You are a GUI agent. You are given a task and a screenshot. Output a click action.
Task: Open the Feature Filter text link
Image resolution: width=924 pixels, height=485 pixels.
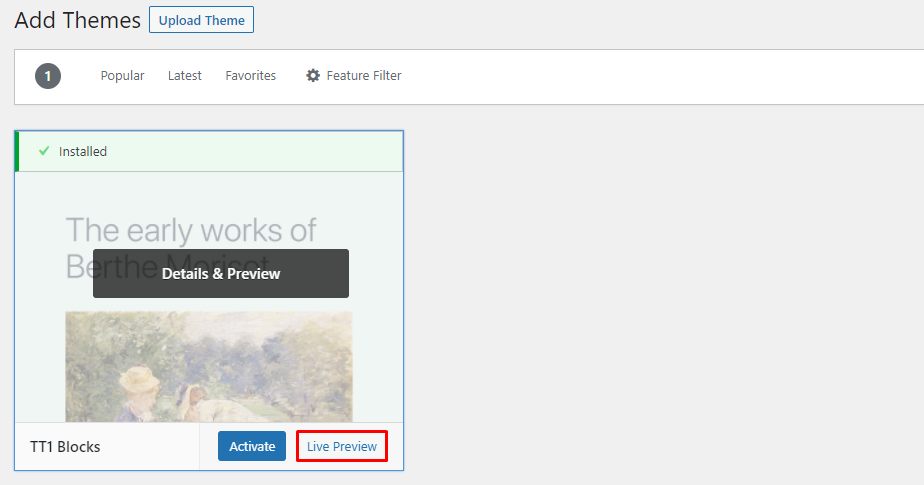coord(364,76)
